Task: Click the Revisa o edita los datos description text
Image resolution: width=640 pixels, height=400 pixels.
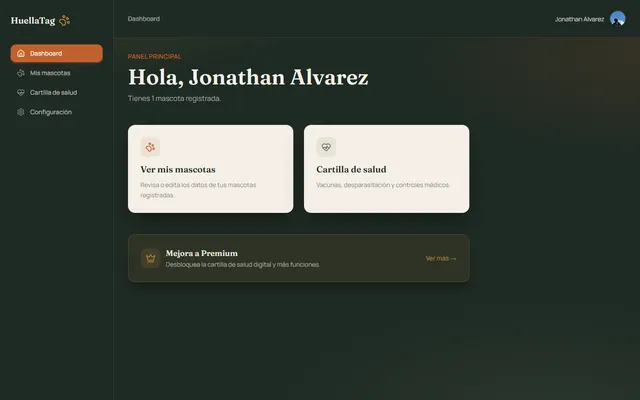Action: pyautogui.click(x=198, y=190)
